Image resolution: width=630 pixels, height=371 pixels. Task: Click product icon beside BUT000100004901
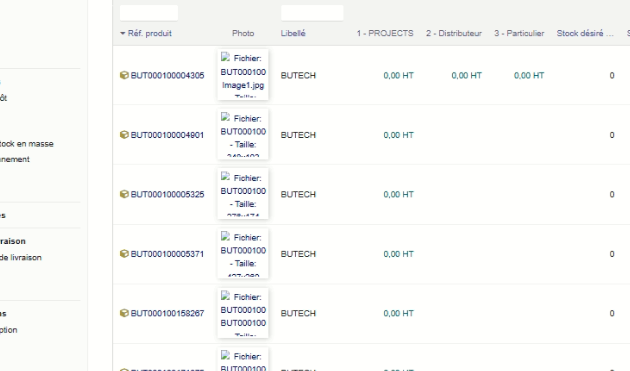[x=124, y=135]
